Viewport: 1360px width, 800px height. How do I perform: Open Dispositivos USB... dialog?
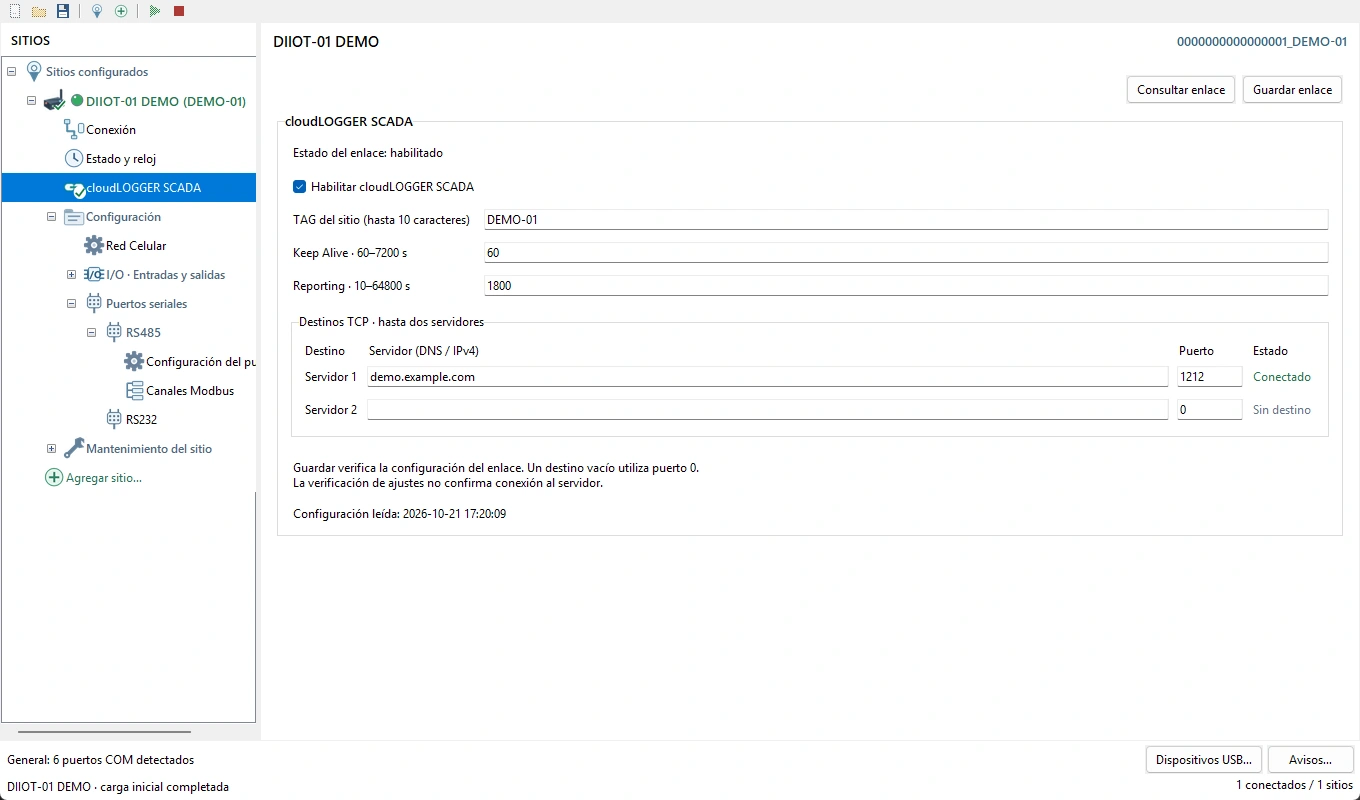[x=1204, y=759]
